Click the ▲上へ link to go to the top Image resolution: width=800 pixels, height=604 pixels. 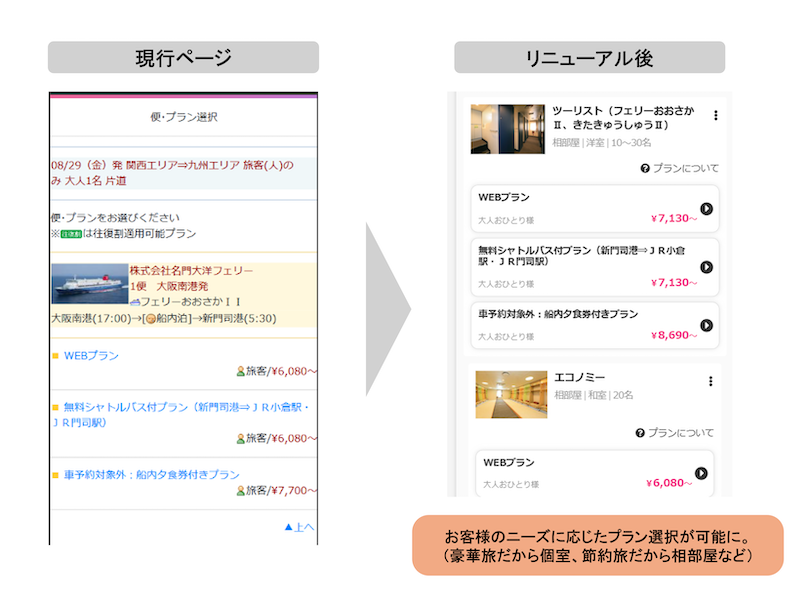[x=299, y=527]
